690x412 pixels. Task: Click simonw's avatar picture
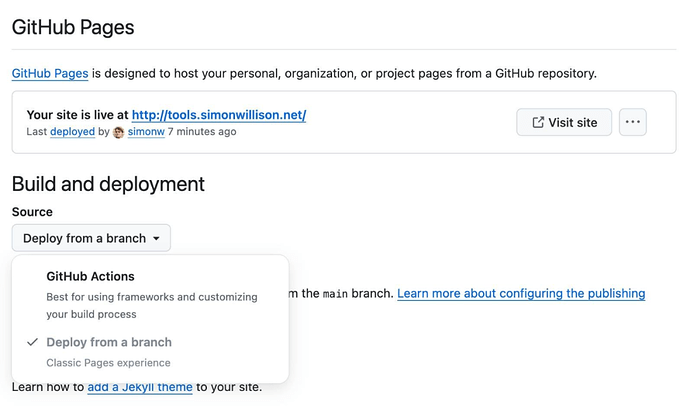(x=119, y=132)
